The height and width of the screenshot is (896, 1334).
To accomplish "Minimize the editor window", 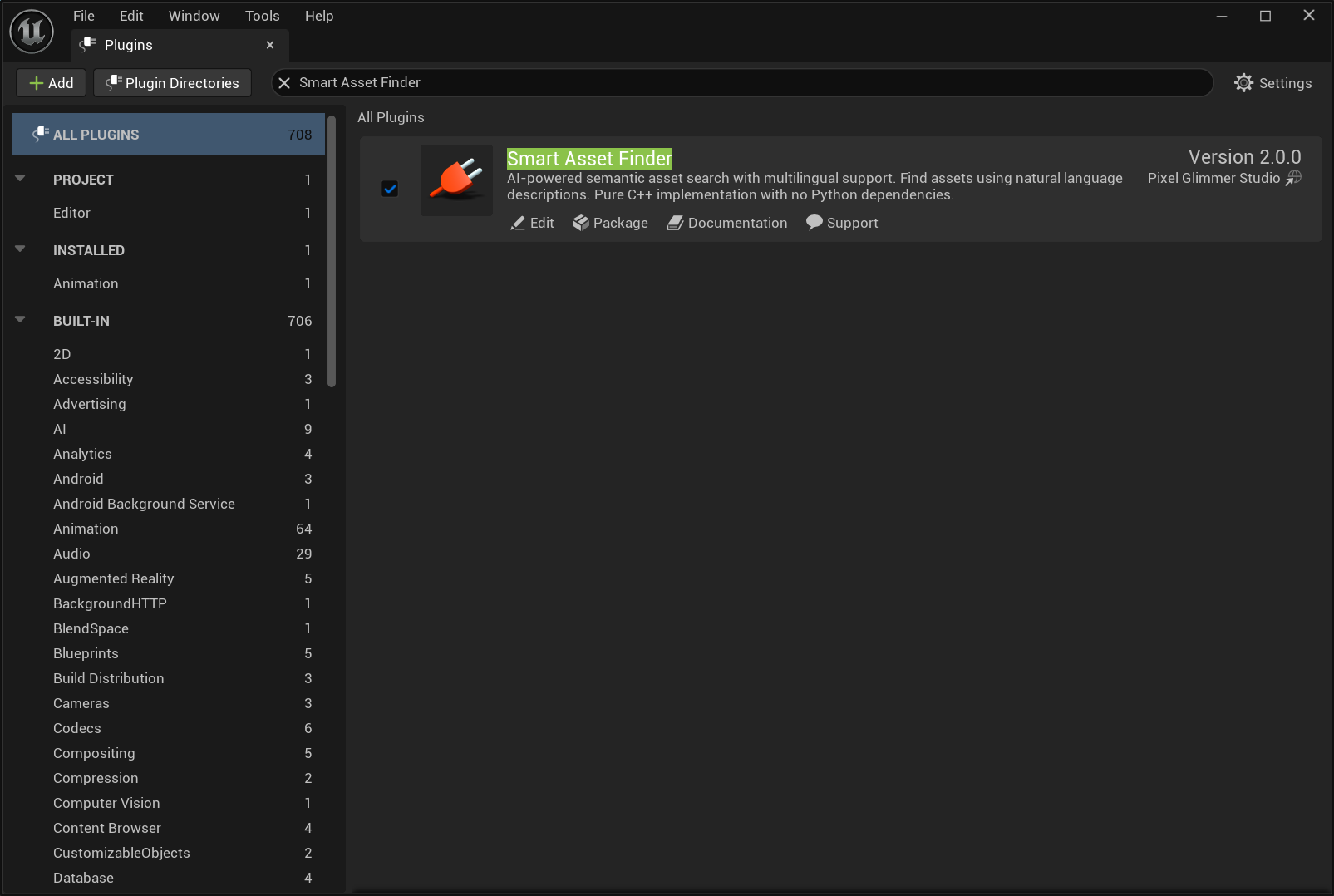I will (x=1222, y=16).
